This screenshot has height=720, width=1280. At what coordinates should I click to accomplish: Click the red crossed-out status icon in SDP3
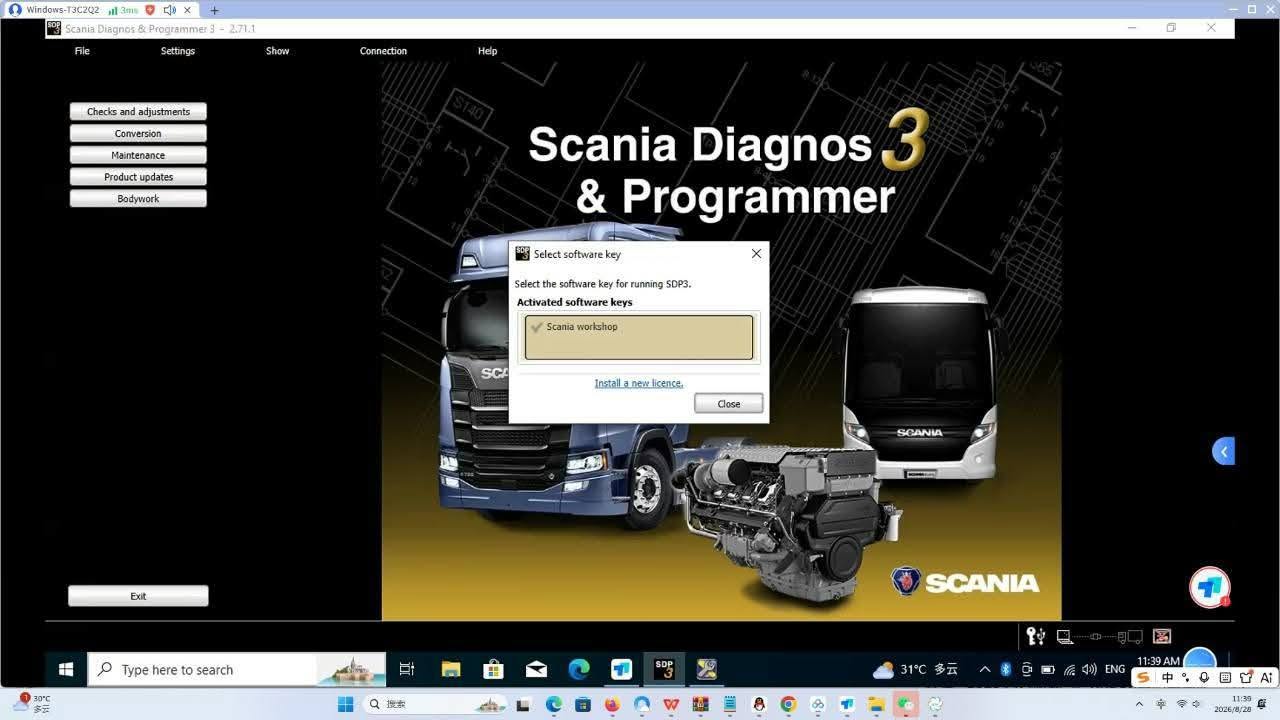[x=1162, y=636]
